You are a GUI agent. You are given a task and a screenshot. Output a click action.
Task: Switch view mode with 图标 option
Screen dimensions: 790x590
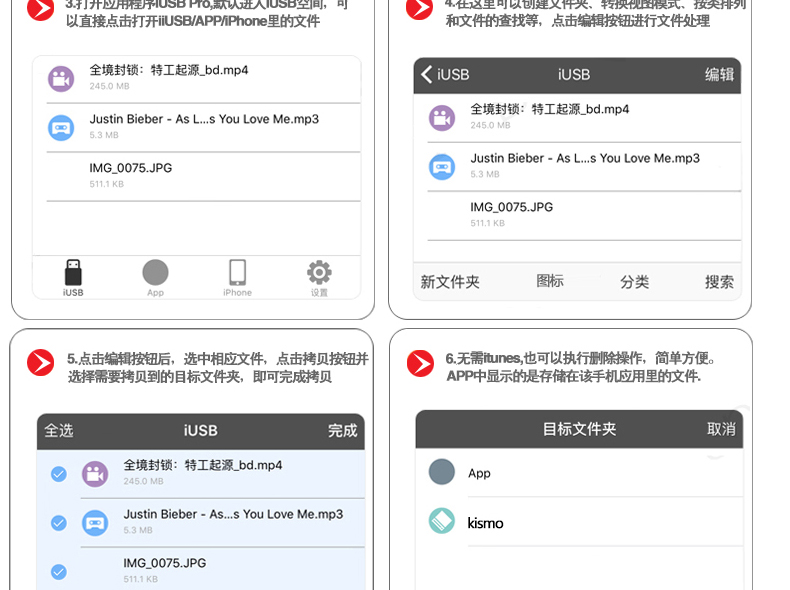550,281
